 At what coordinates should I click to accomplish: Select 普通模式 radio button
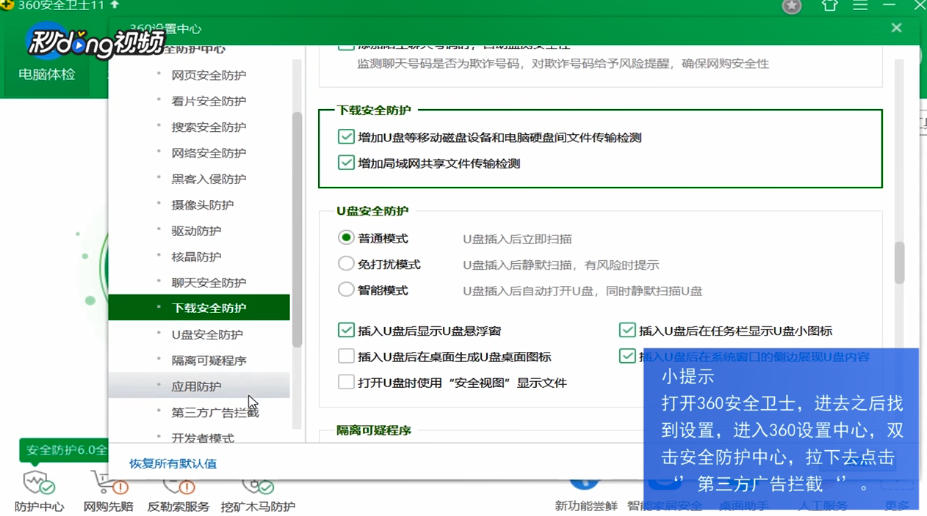coord(346,238)
